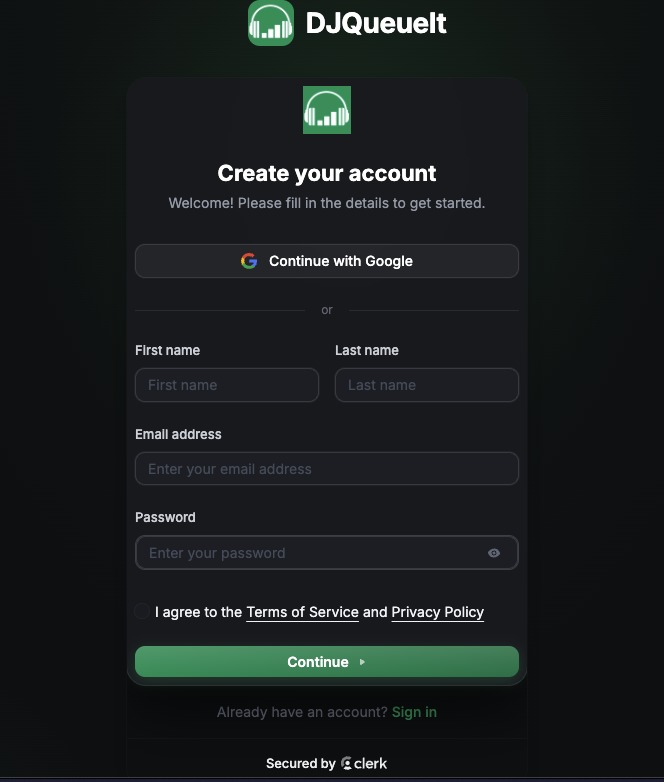The image size is (664, 782).
Task: Focus the Last name input field
Action: coord(427,385)
